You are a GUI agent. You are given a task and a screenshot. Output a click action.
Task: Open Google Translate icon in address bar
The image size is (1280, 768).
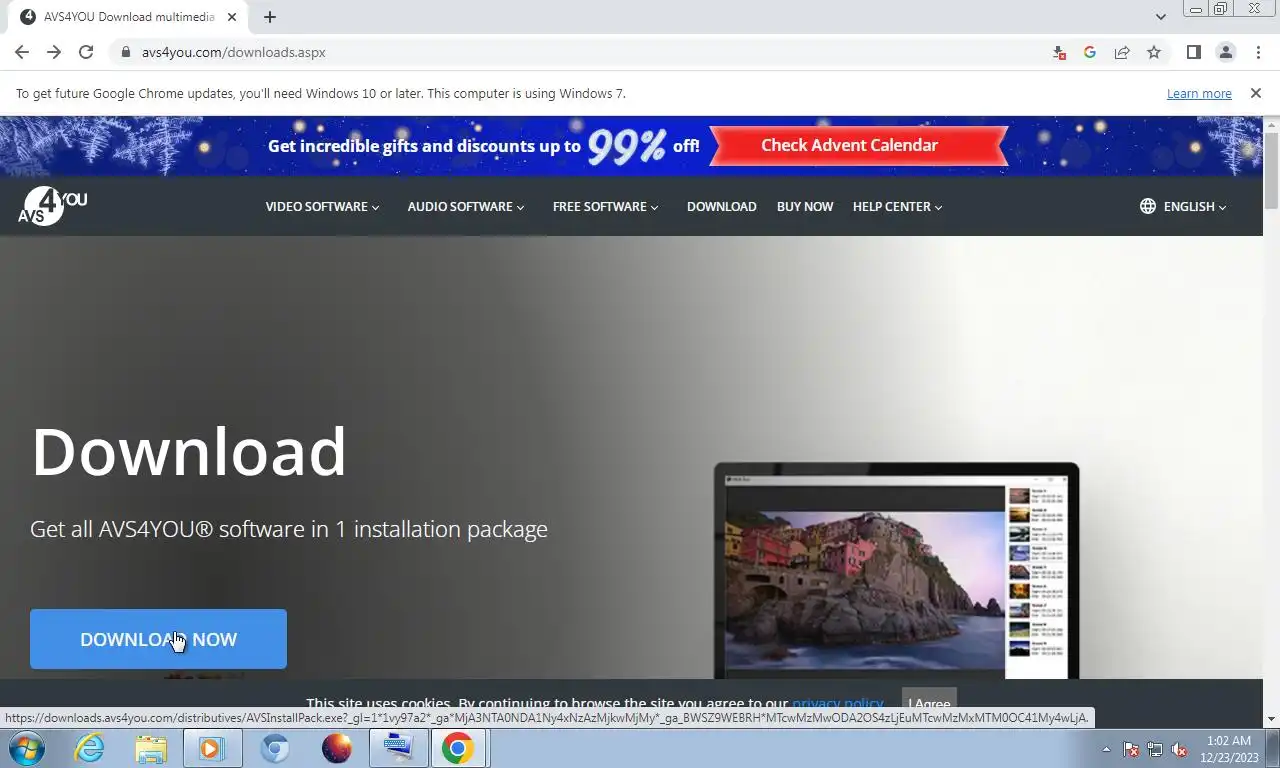[1090, 52]
